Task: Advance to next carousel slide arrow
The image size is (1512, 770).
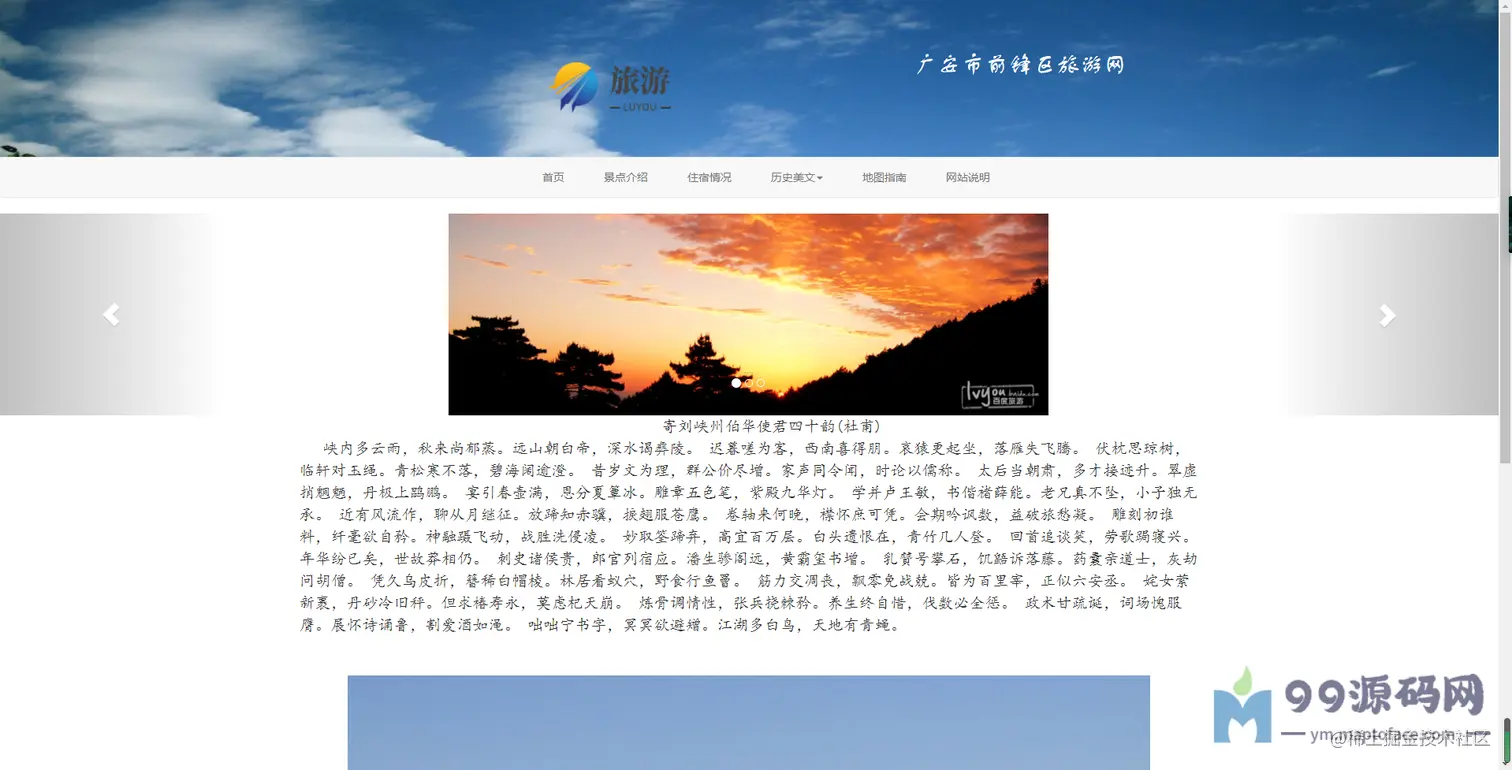Action: point(1387,314)
